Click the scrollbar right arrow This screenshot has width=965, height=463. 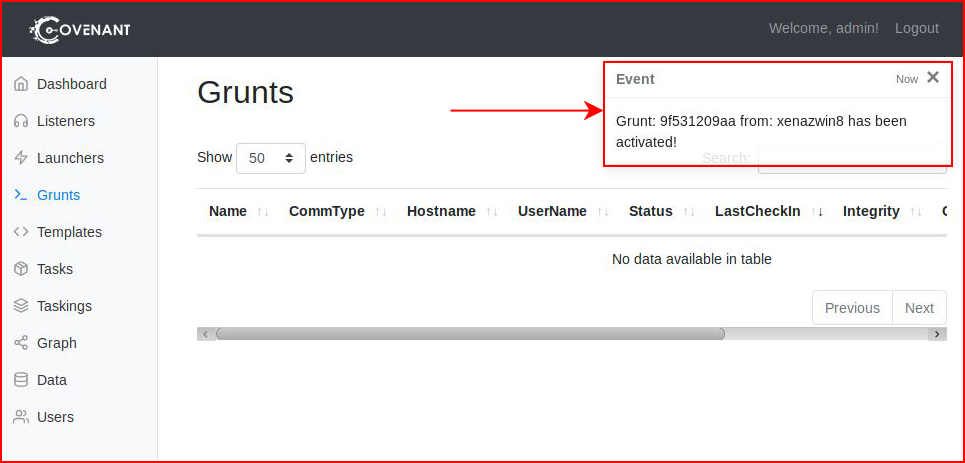pyautogui.click(x=937, y=334)
